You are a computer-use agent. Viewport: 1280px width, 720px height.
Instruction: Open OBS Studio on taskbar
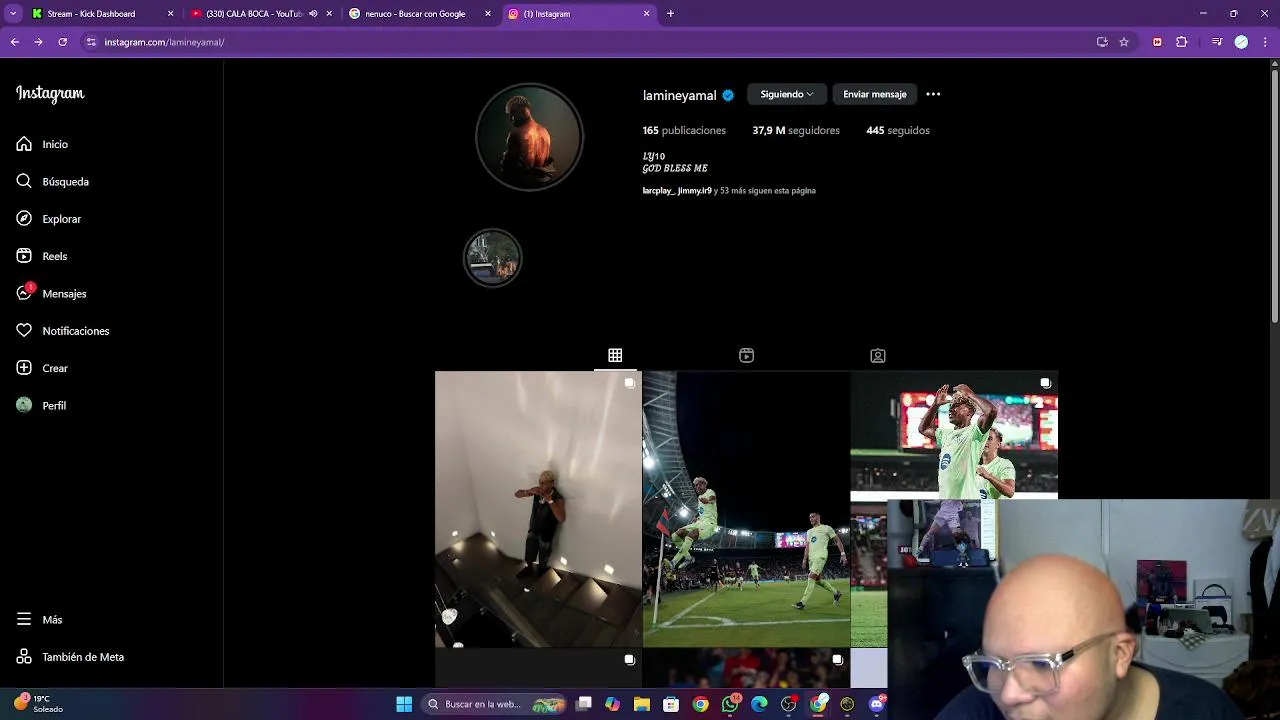tap(789, 704)
